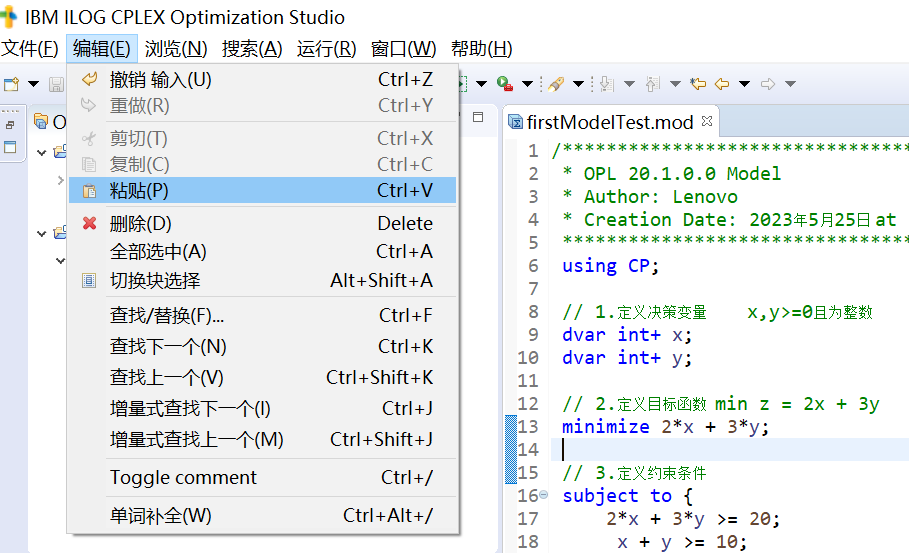
Task: Close the open 编辑(E) menu
Action: (101, 49)
